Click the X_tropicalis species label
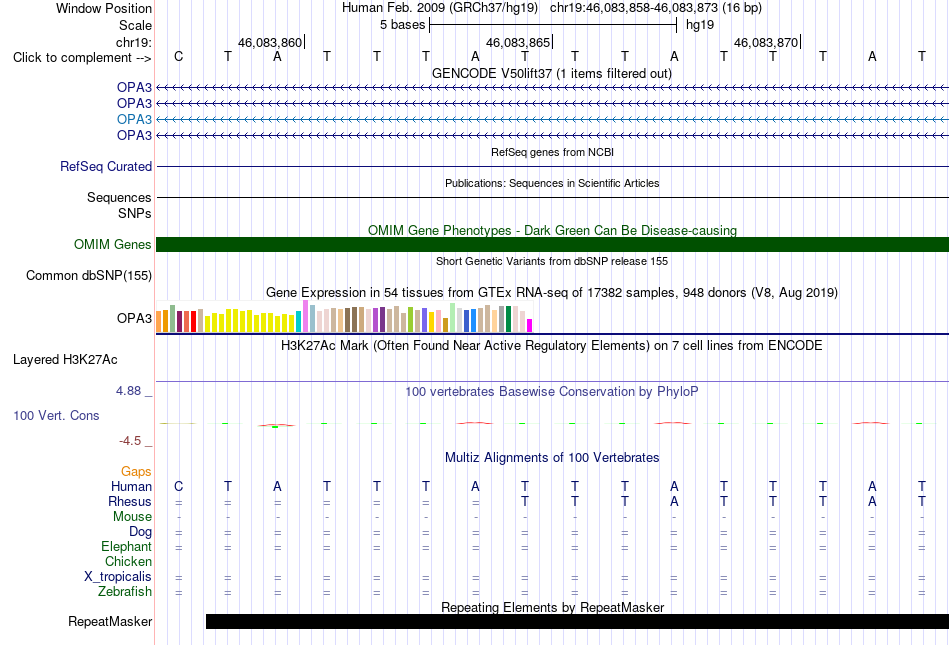 [x=118, y=577]
